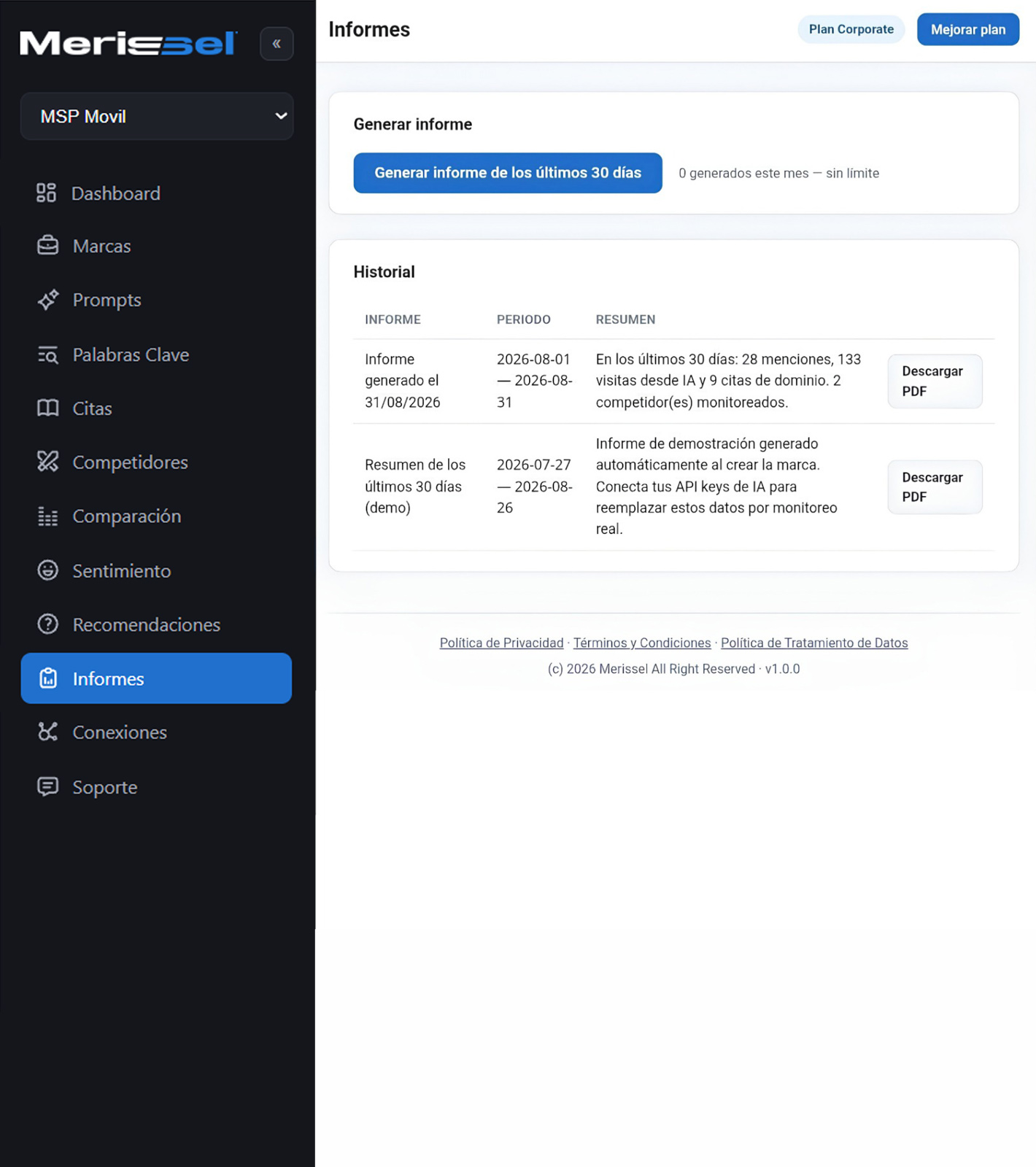1036x1167 pixels.
Task: Click the INFORME column header
Action: click(393, 319)
